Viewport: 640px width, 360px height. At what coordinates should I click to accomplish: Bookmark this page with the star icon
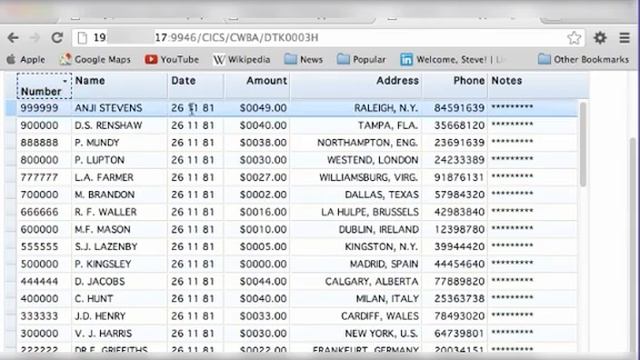[574, 38]
